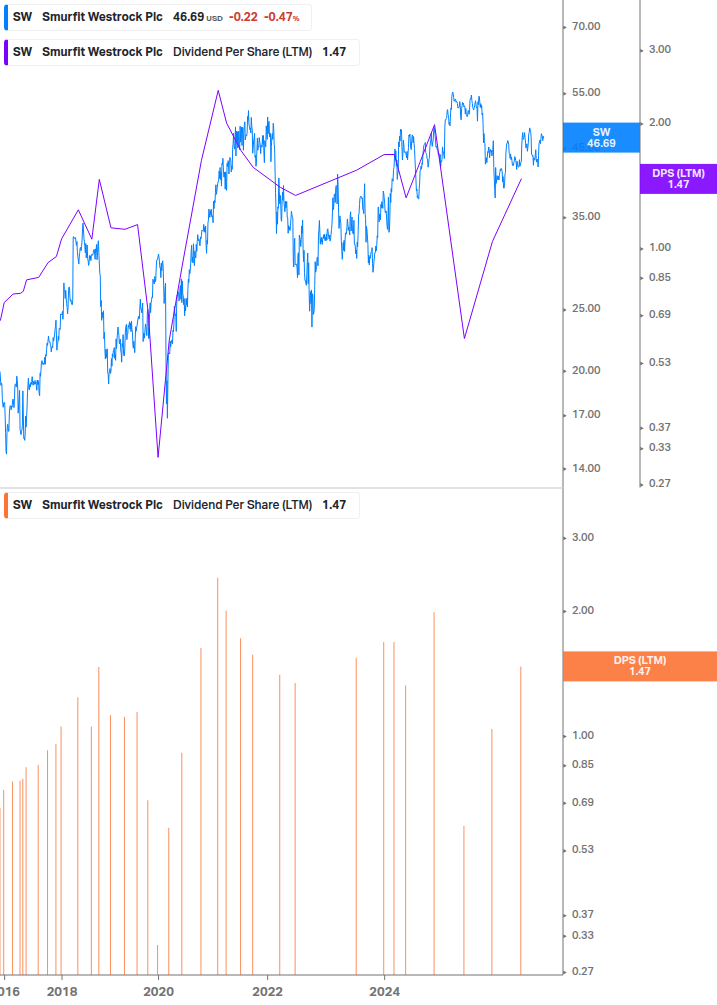Click the 55.00 label on the price axis
This screenshot has height=1005, width=717.
586,92
